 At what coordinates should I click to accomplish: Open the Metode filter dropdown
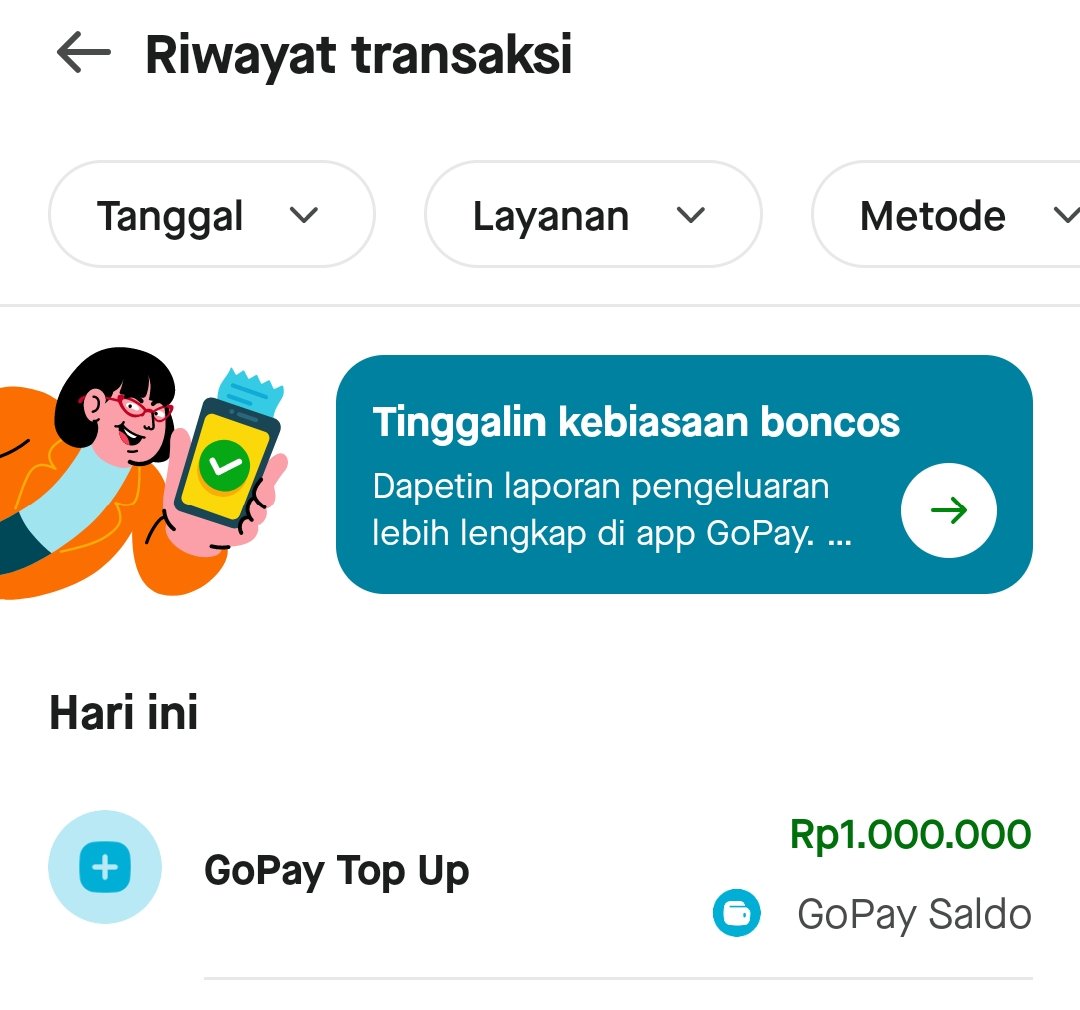pyautogui.click(x=946, y=214)
